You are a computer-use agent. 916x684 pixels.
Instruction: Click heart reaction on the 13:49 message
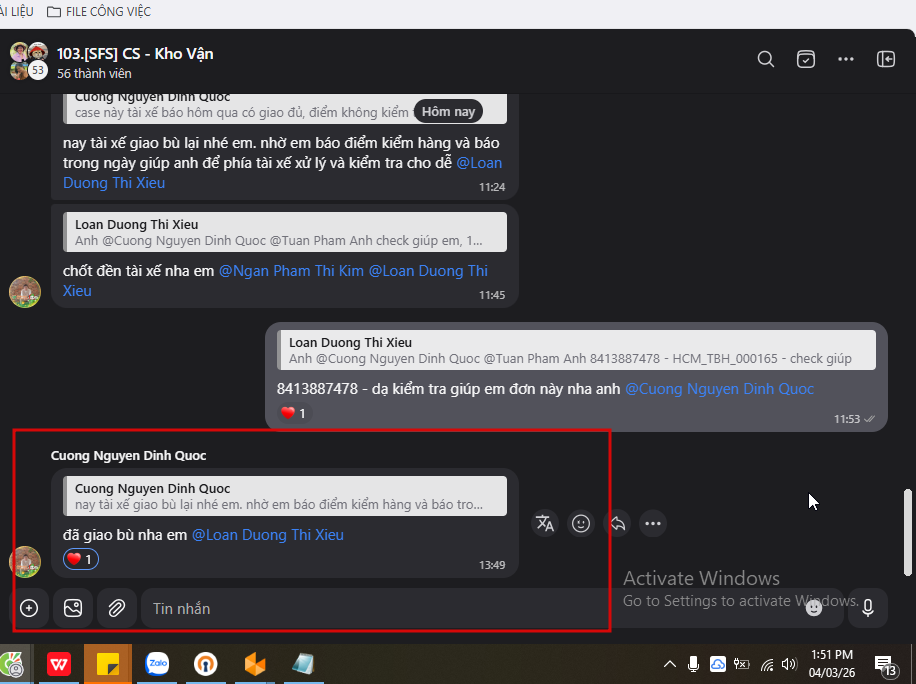(x=81, y=560)
